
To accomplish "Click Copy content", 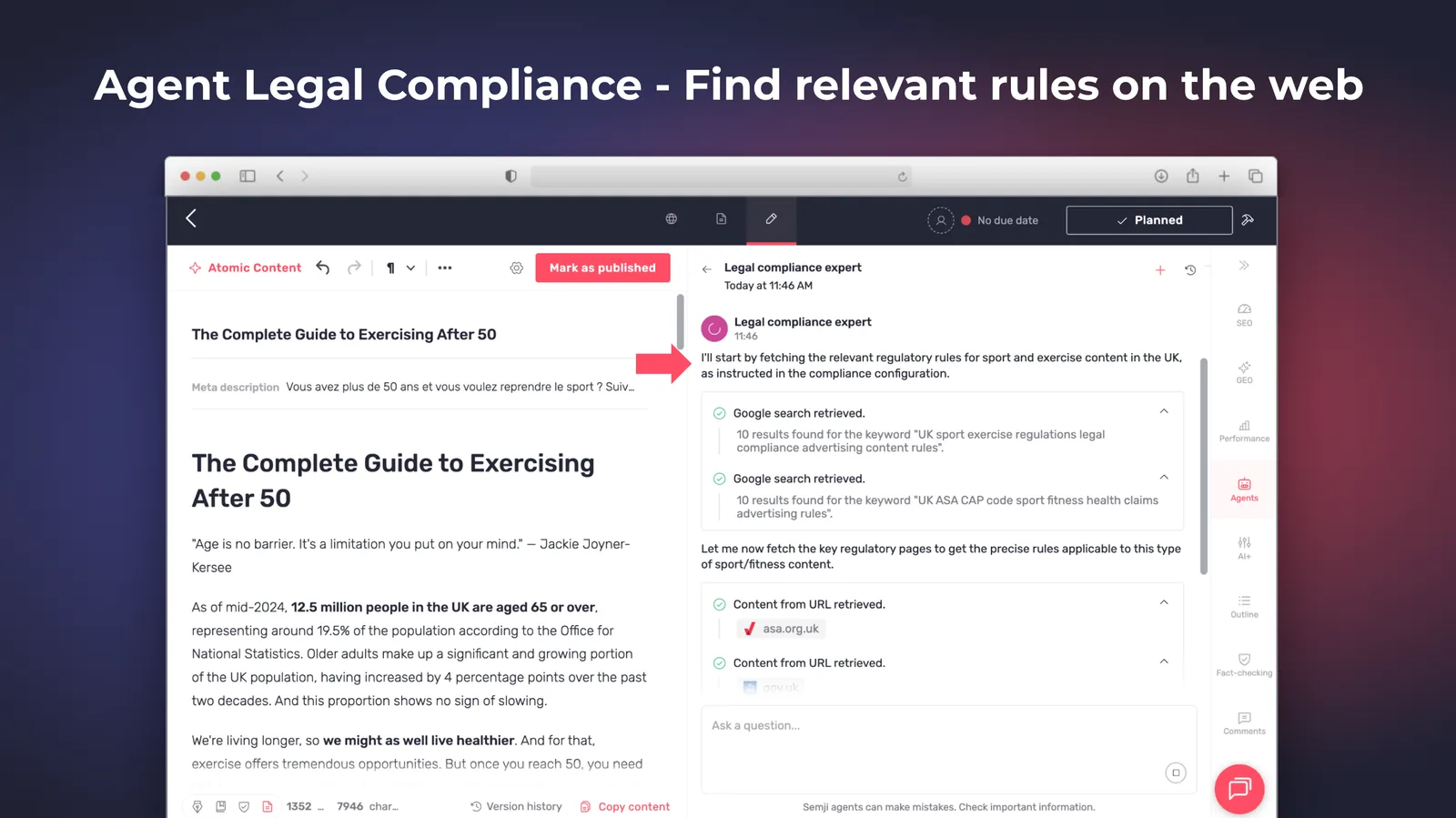I will coord(625,806).
